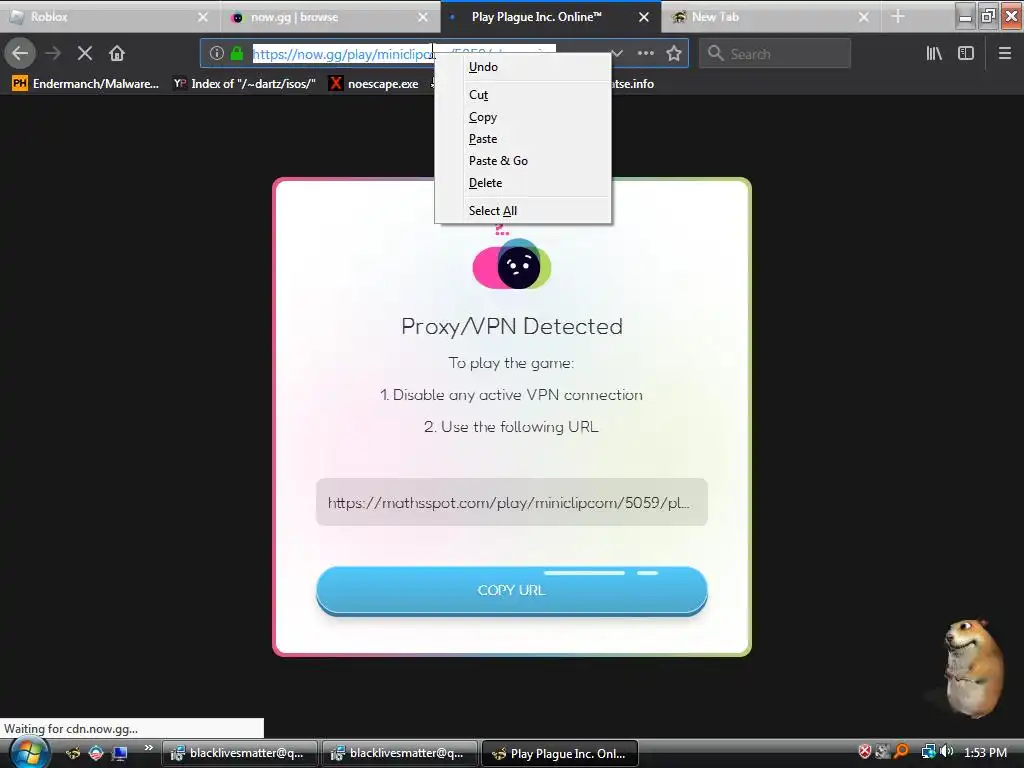Click the mathsspot.com URL field
The width and height of the screenshot is (1024, 768).
click(x=511, y=502)
